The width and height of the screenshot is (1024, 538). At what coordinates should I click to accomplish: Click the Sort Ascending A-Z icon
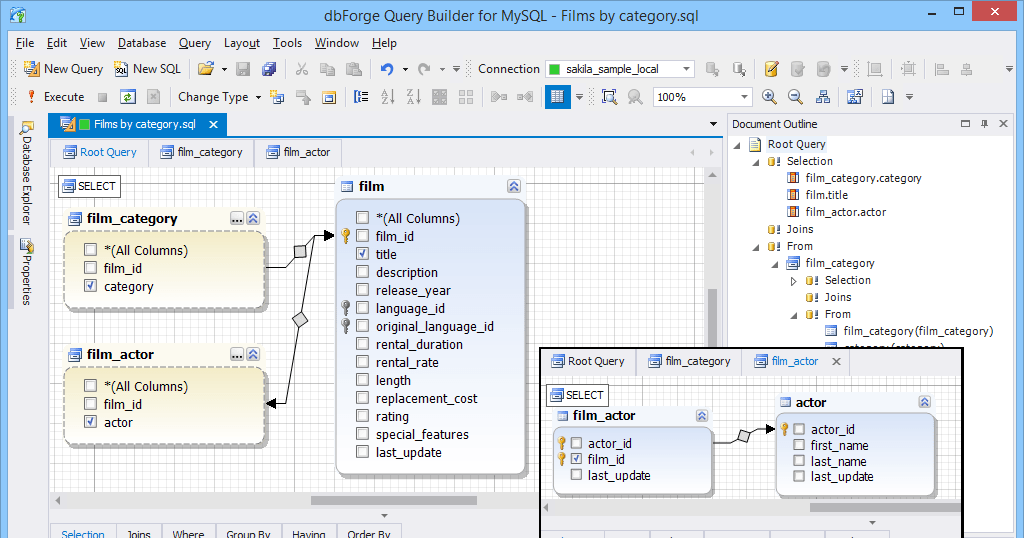387,97
